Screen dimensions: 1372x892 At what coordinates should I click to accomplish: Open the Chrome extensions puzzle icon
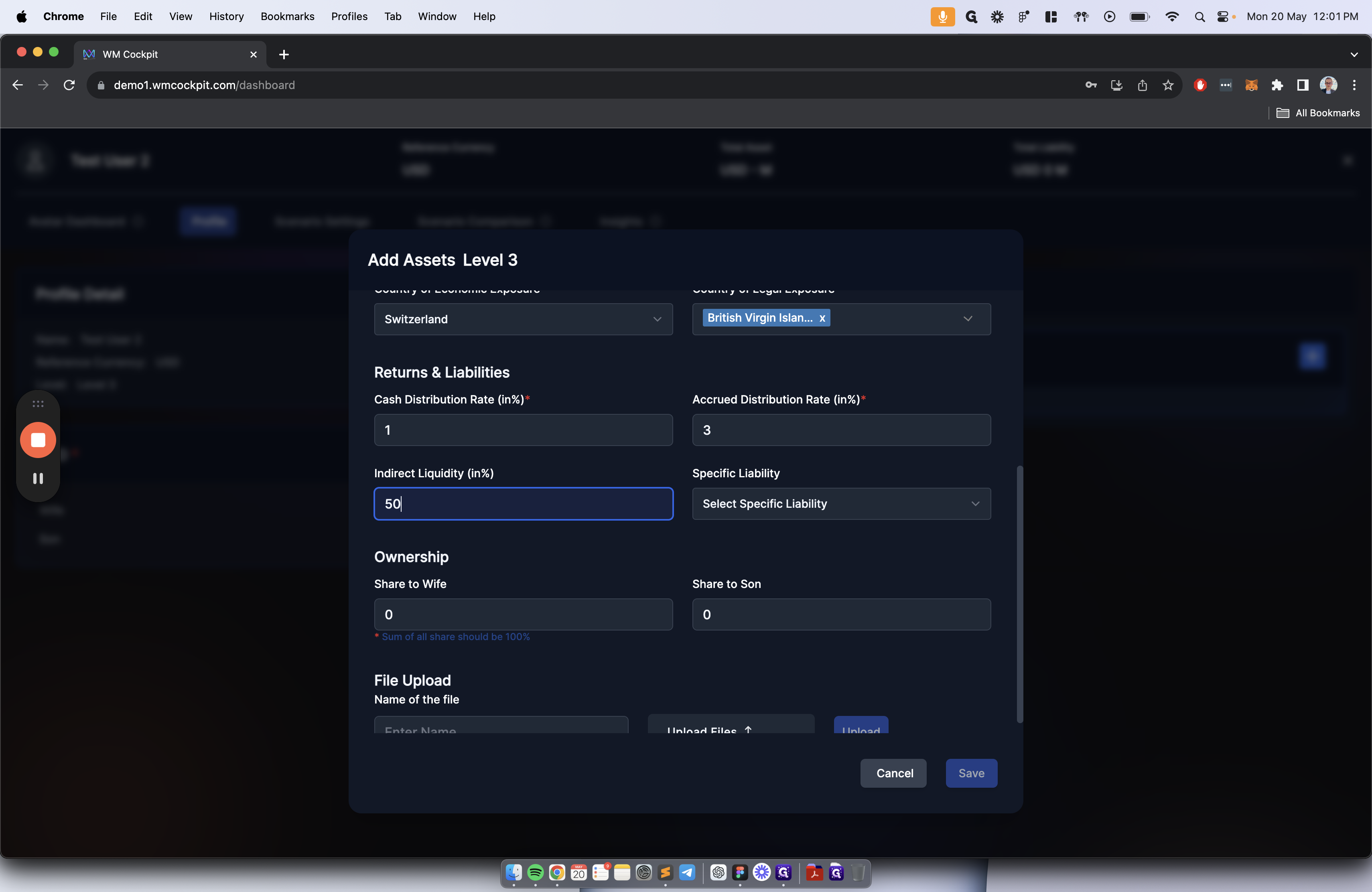[x=1277, y=85]
